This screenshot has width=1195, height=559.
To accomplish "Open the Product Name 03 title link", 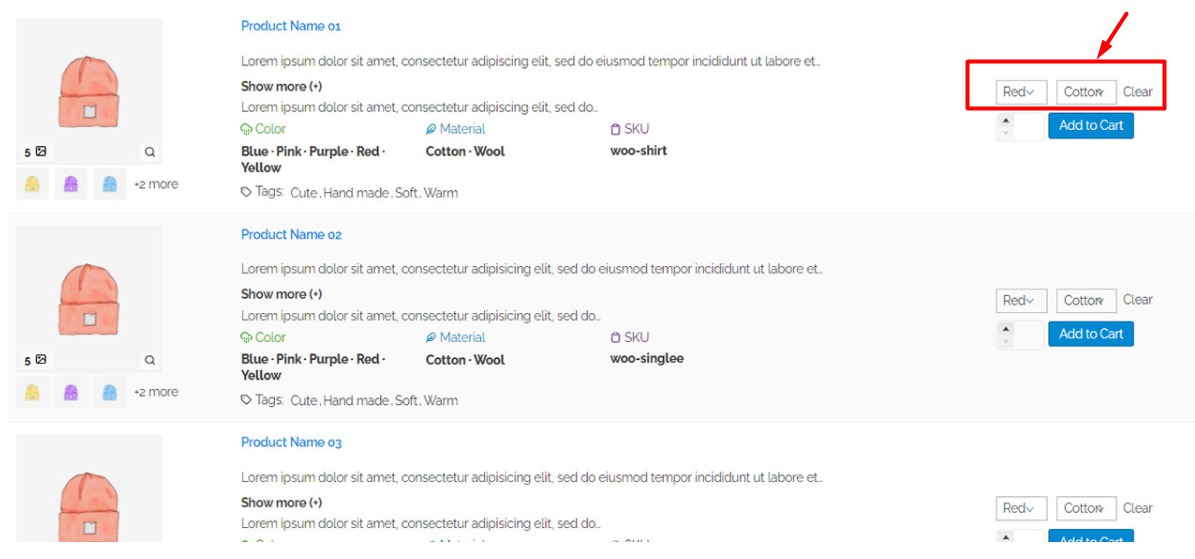I will tap(291, 442).
